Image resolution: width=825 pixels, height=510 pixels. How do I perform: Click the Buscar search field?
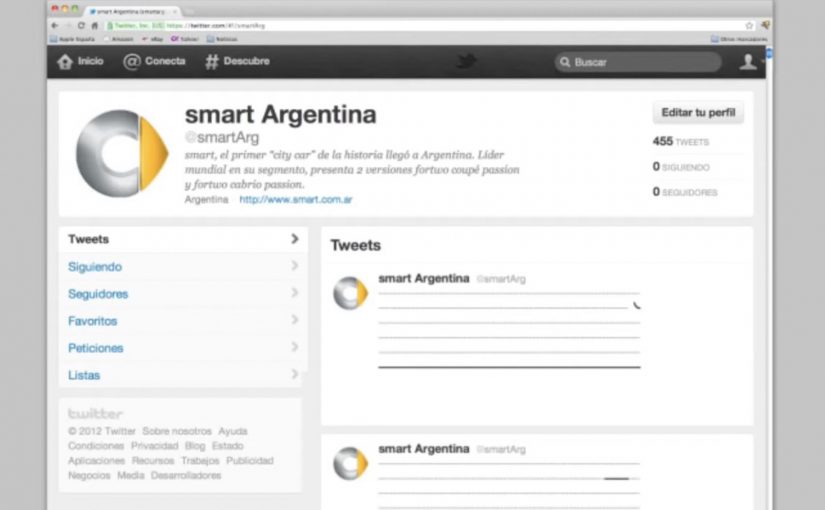[x=638, y=62]
